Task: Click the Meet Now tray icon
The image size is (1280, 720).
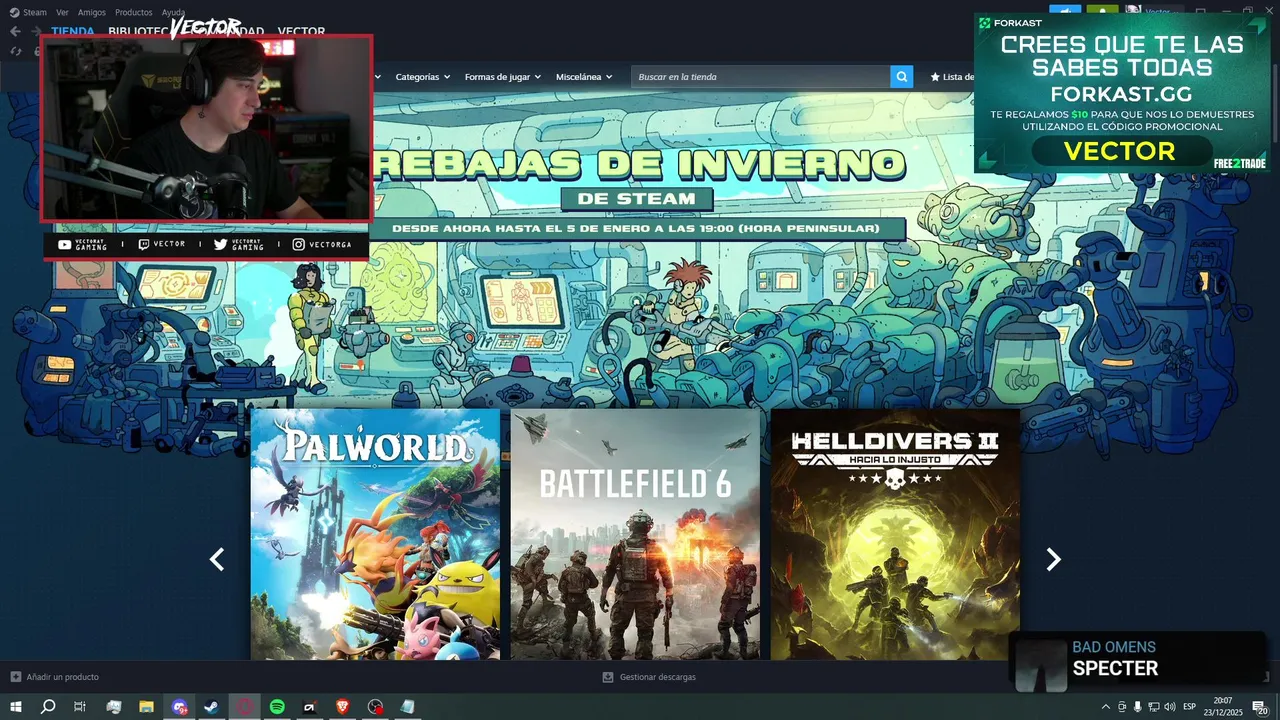Action: pyautogui.click(x=1122, y=707)
